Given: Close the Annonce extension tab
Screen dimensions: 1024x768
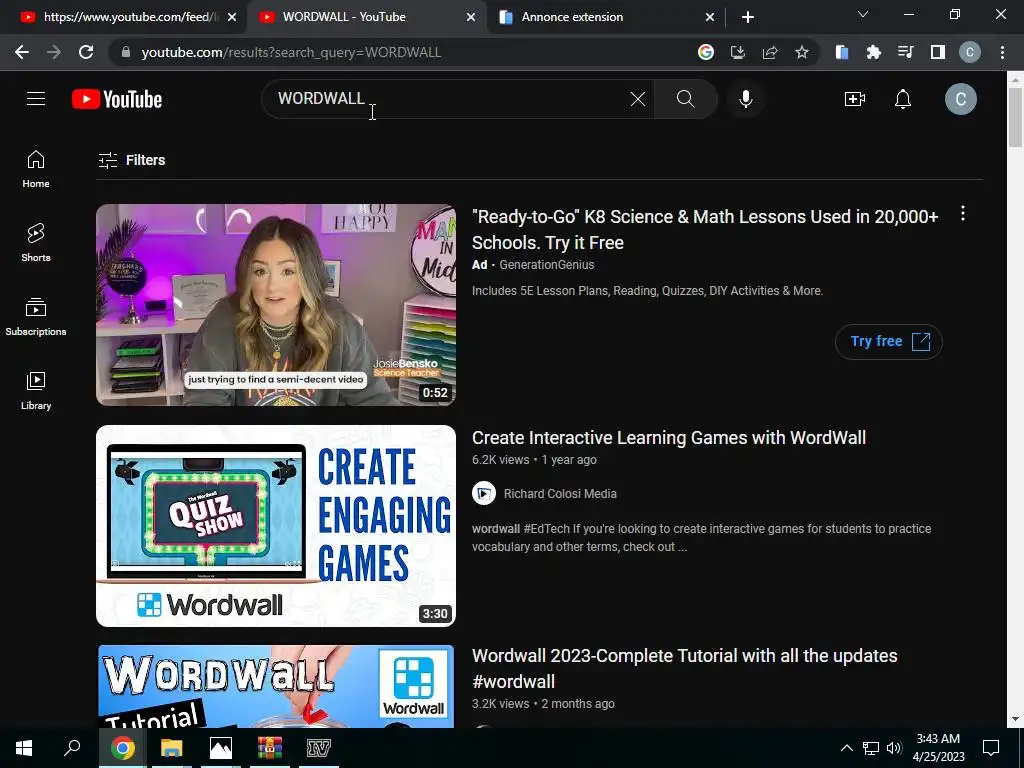Looking at the screenshot, I should click(x=710, y=17).
